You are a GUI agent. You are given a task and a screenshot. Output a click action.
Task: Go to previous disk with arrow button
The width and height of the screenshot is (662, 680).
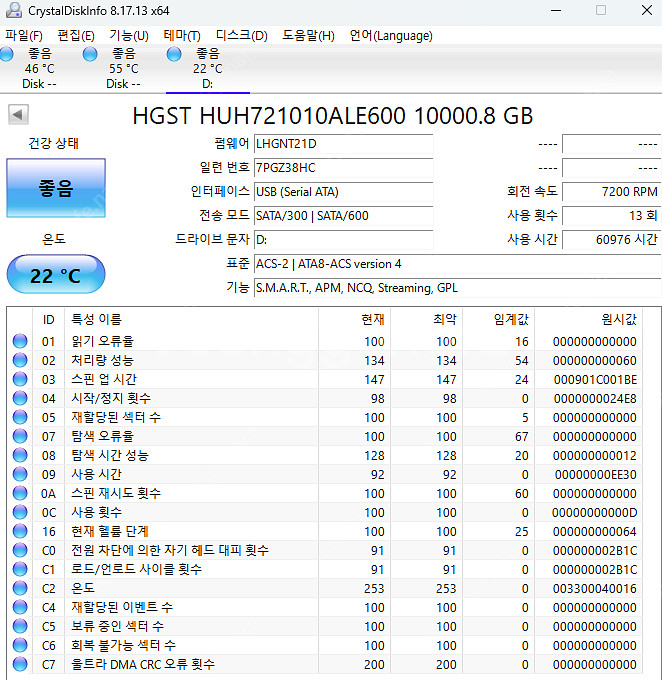[x=18, y=114]
